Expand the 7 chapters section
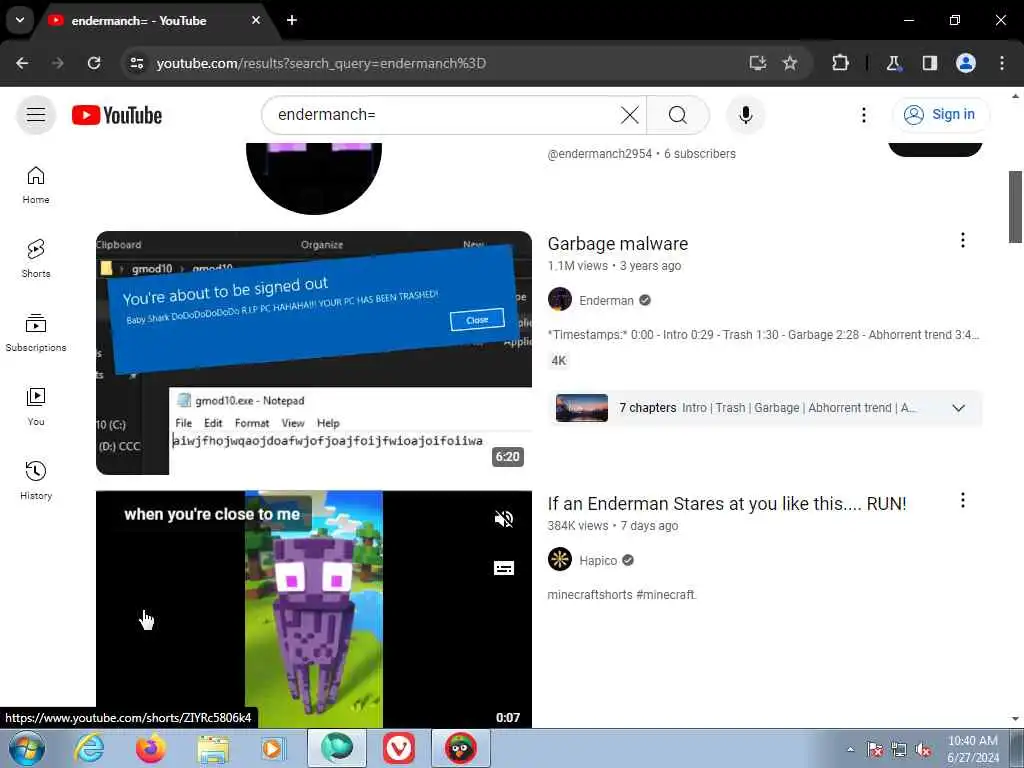Viewport: 1024px width, 768px height. click(958, 408)
